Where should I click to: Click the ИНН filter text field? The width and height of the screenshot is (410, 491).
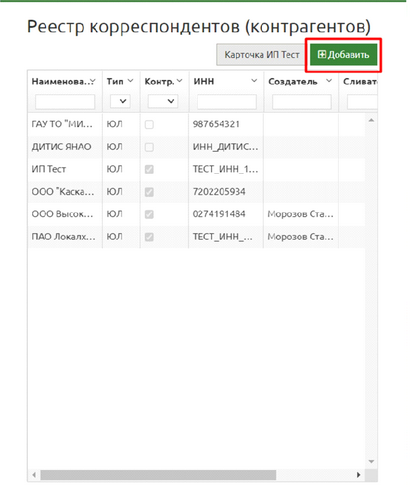coord(227,102)
